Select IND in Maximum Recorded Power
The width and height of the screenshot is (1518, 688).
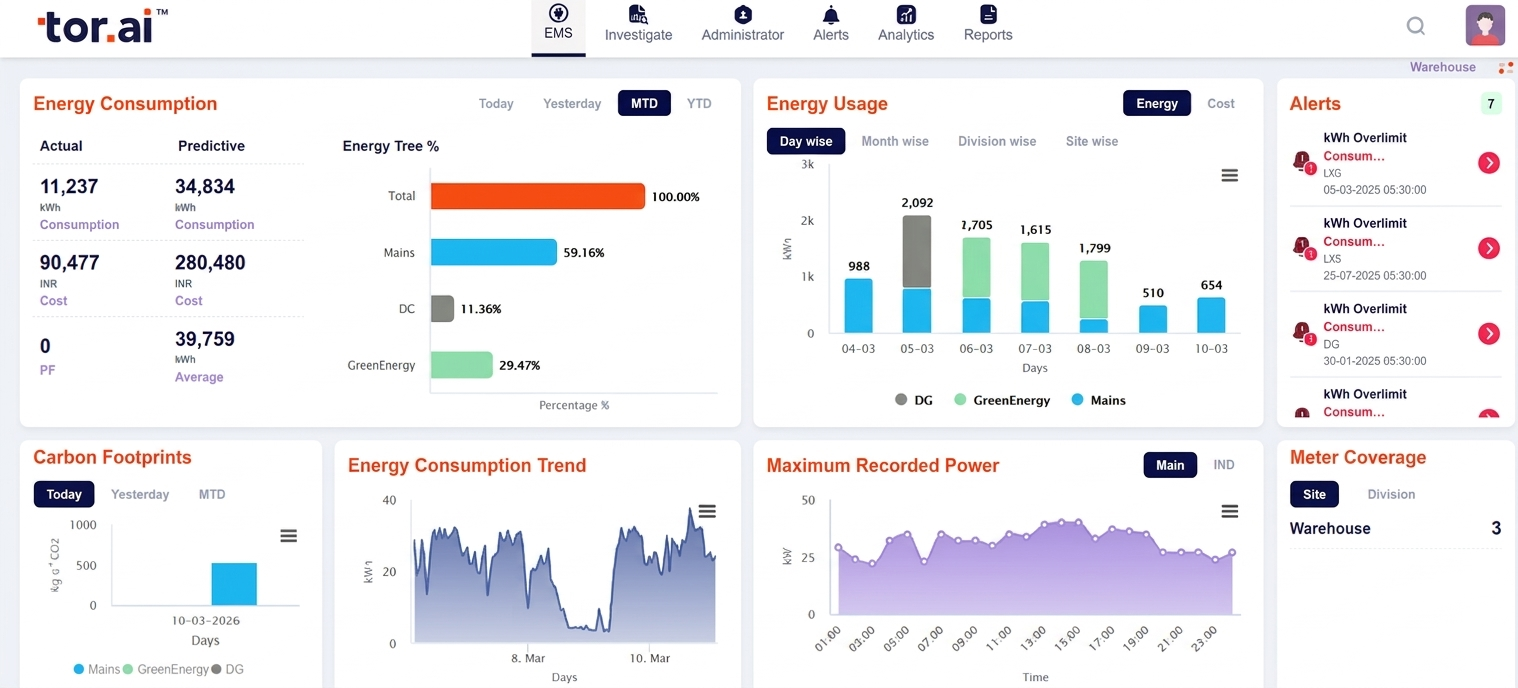[x=1225, y=465]
